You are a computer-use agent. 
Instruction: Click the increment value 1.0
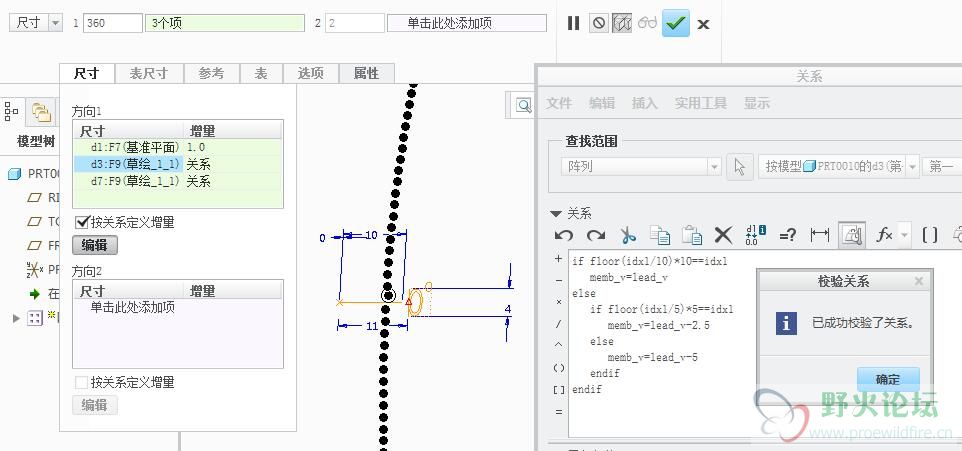[x=196, y=147]
